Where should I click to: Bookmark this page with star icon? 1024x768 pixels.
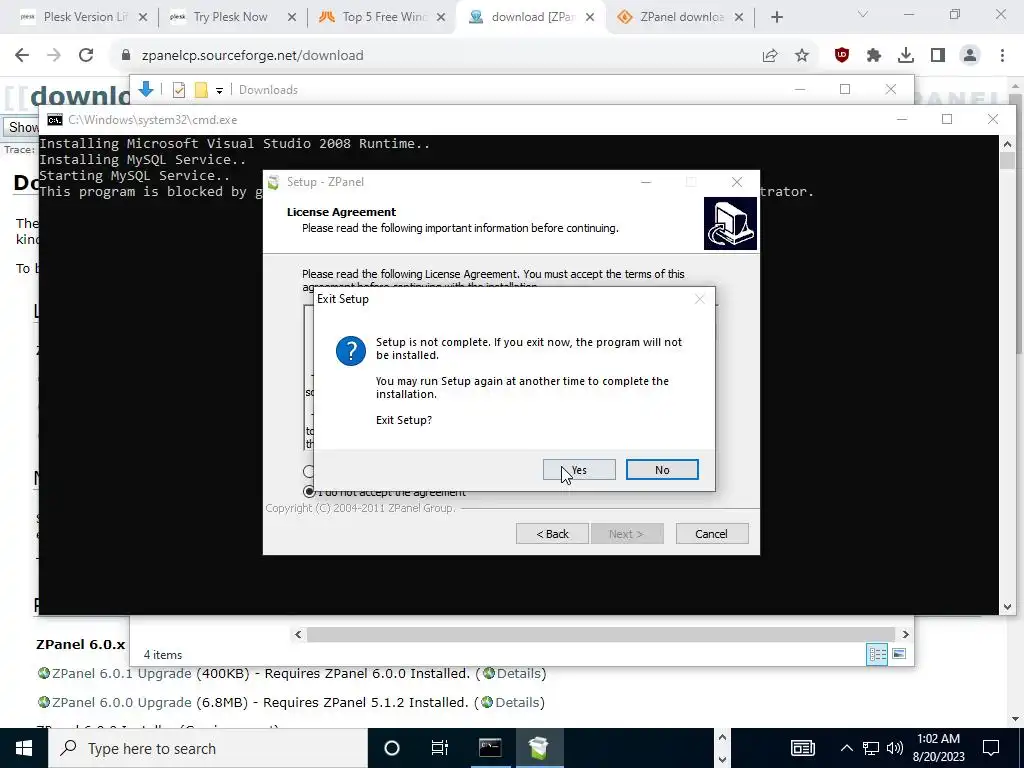pyautogui.click(x=802, y=56)
